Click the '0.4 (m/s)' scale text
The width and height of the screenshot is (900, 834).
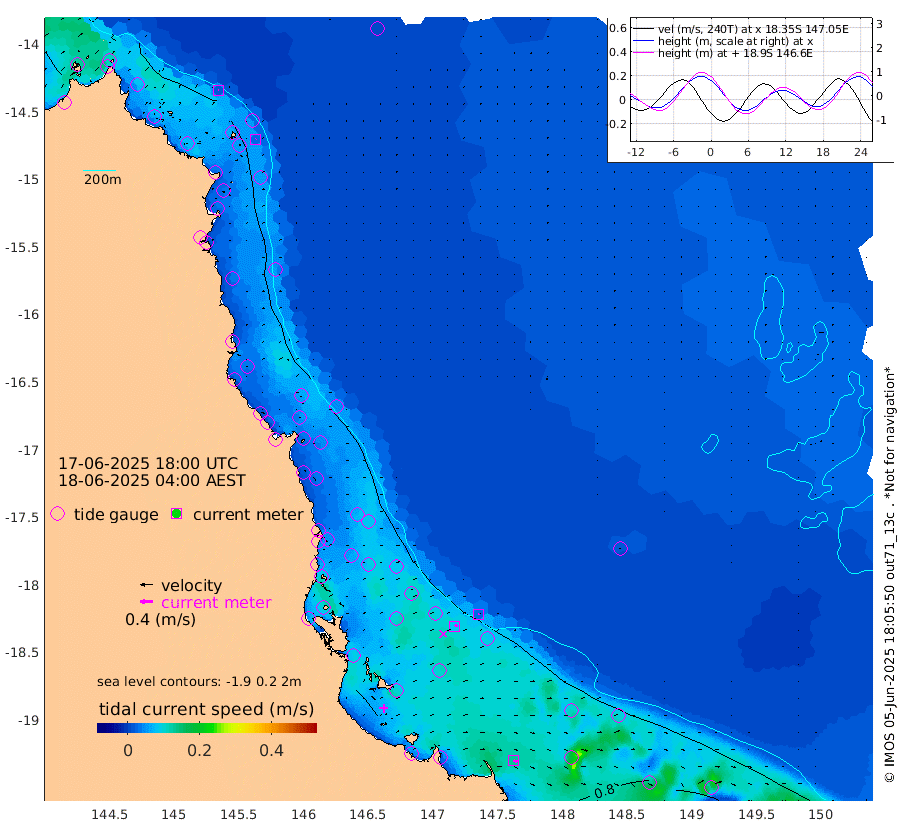pos(160,619)
